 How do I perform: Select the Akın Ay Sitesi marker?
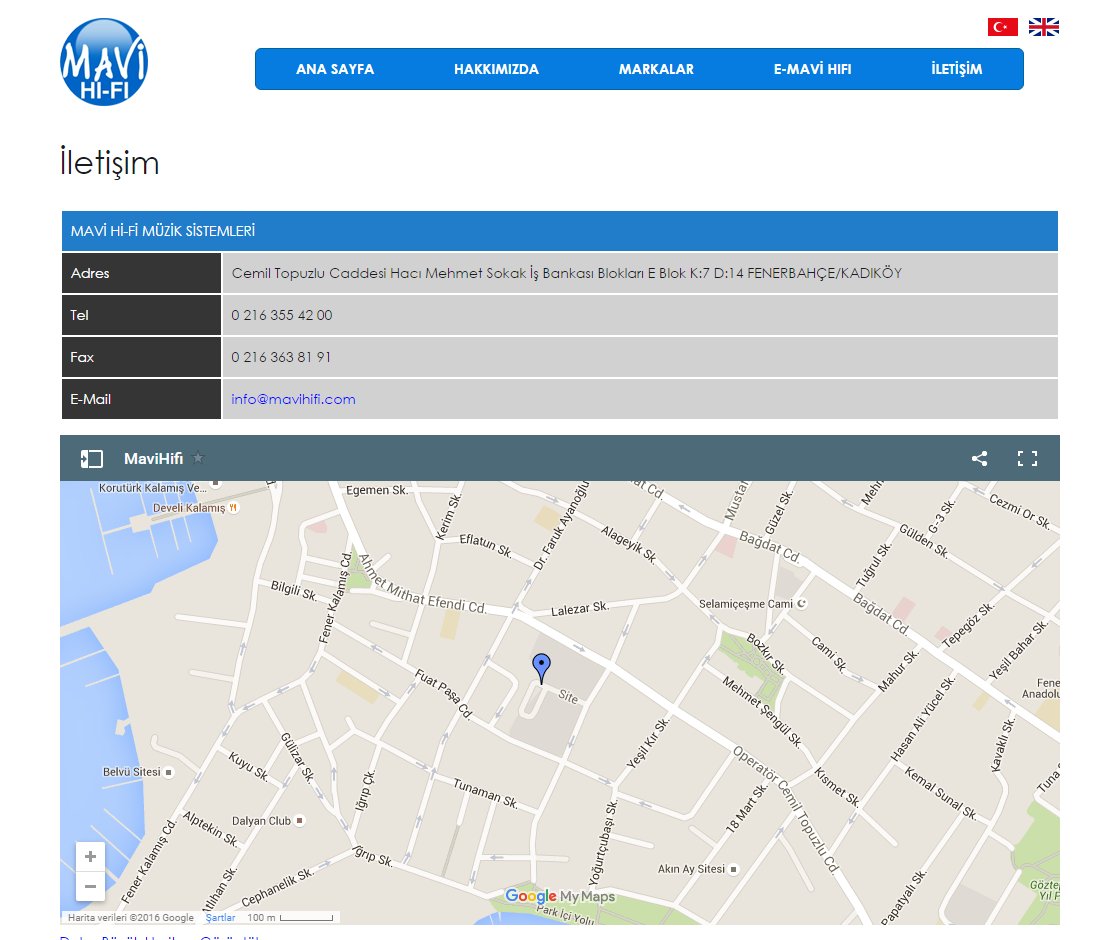click(x=733, y=869)
